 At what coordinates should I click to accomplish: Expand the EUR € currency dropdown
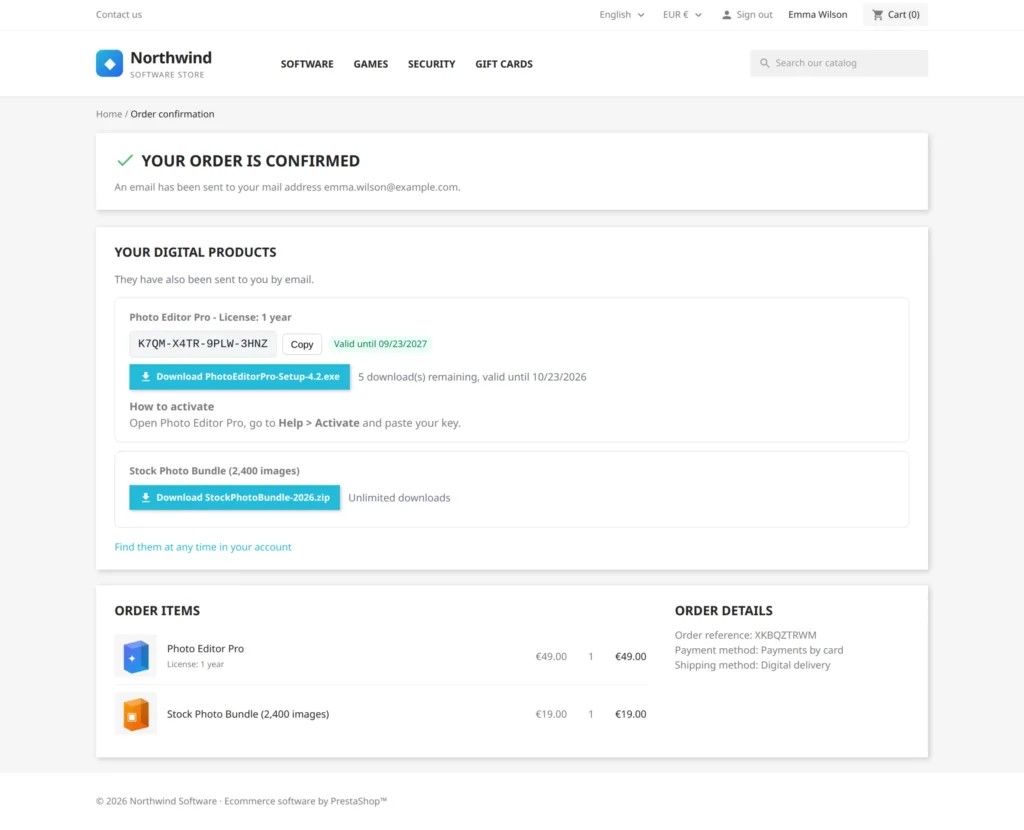(682, 14)
